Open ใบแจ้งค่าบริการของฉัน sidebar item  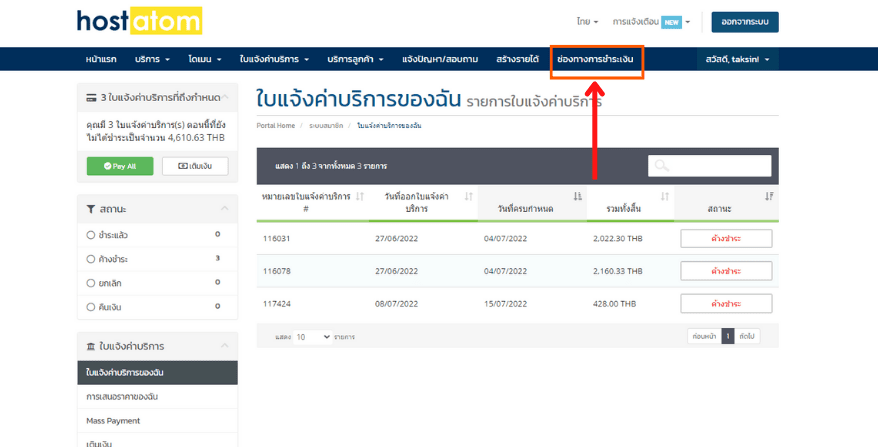coord(157,372)
